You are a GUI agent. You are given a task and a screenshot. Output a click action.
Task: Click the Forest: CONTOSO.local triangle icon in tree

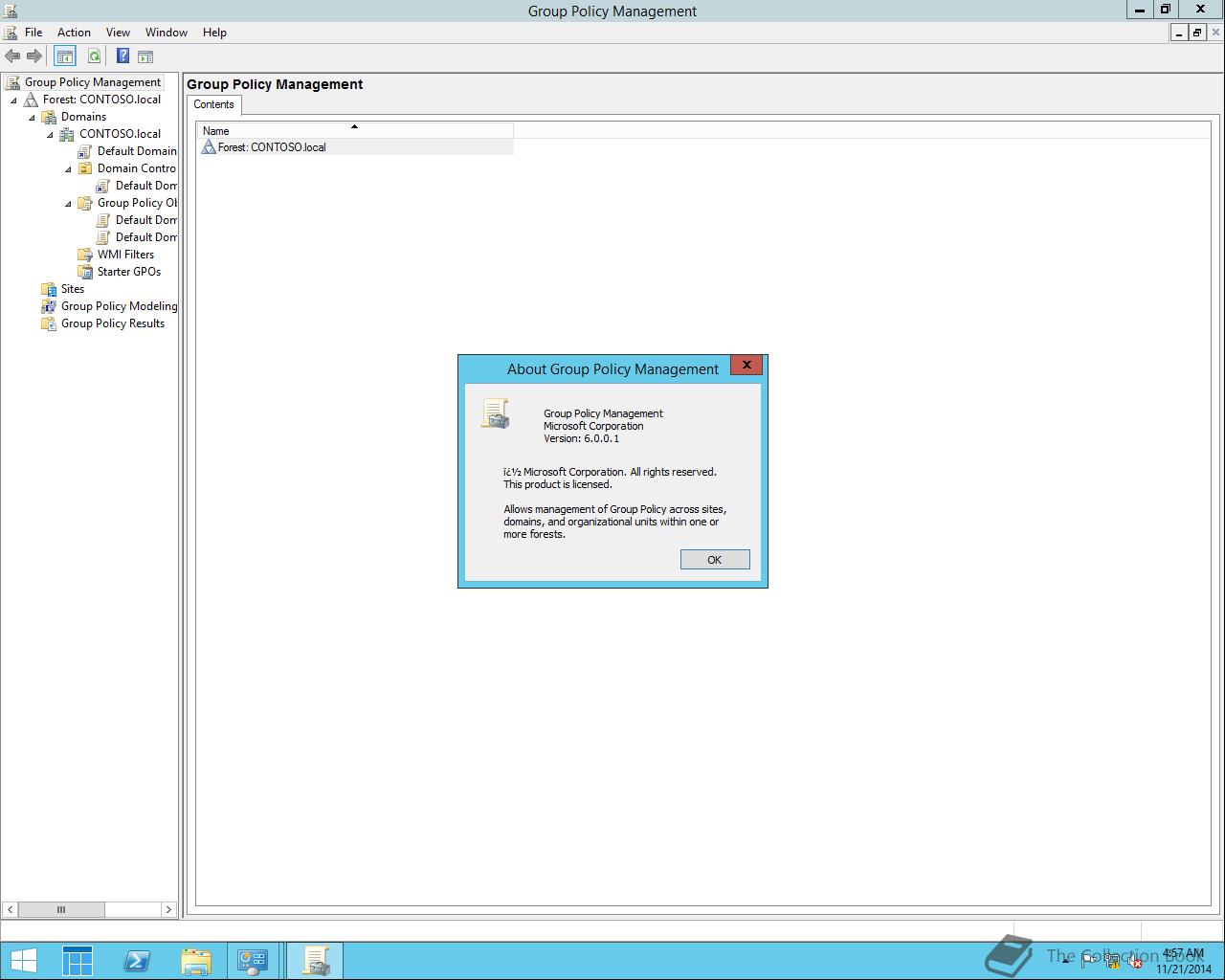pos(32,100)
